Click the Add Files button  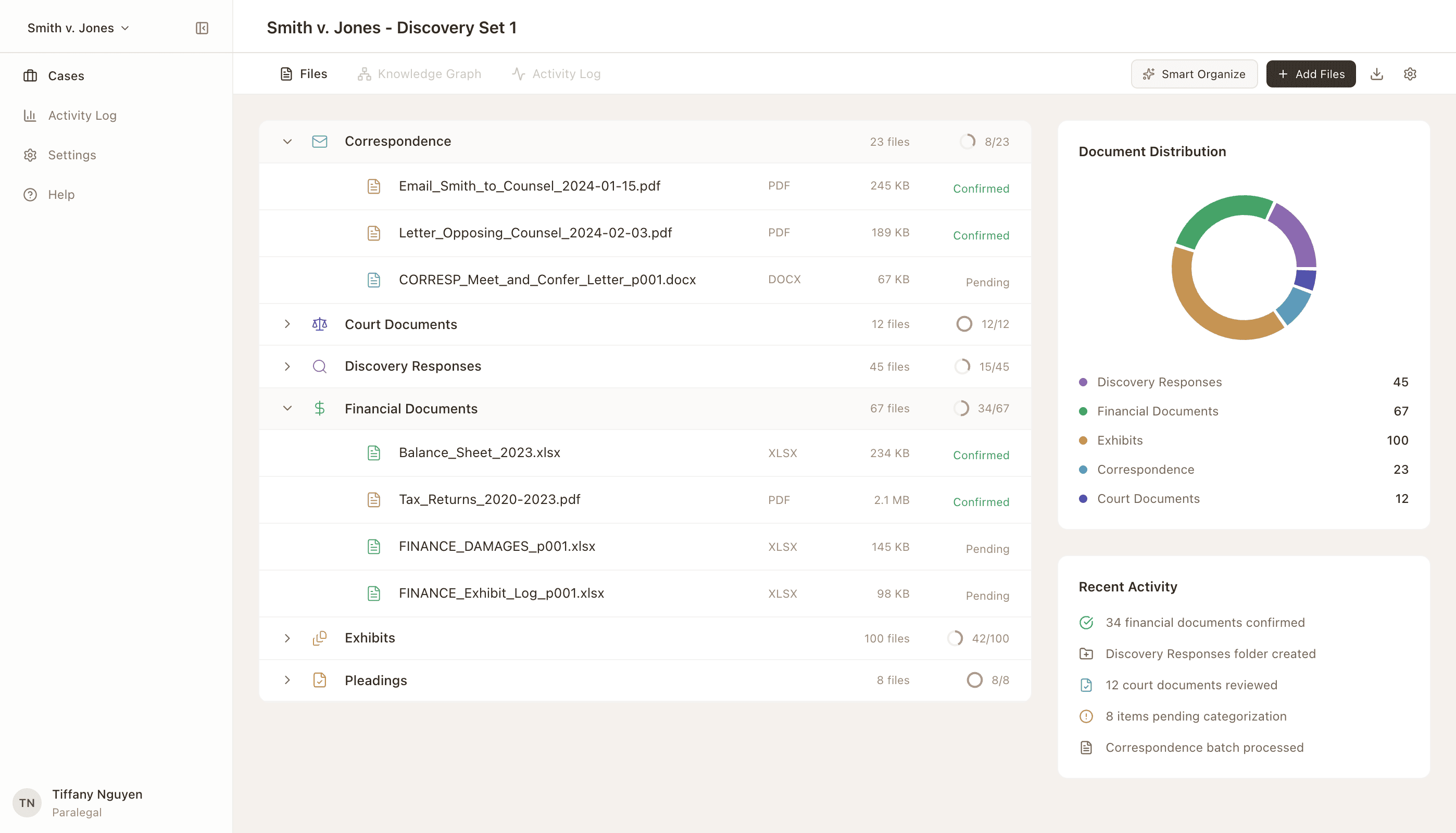(1311, 73)
